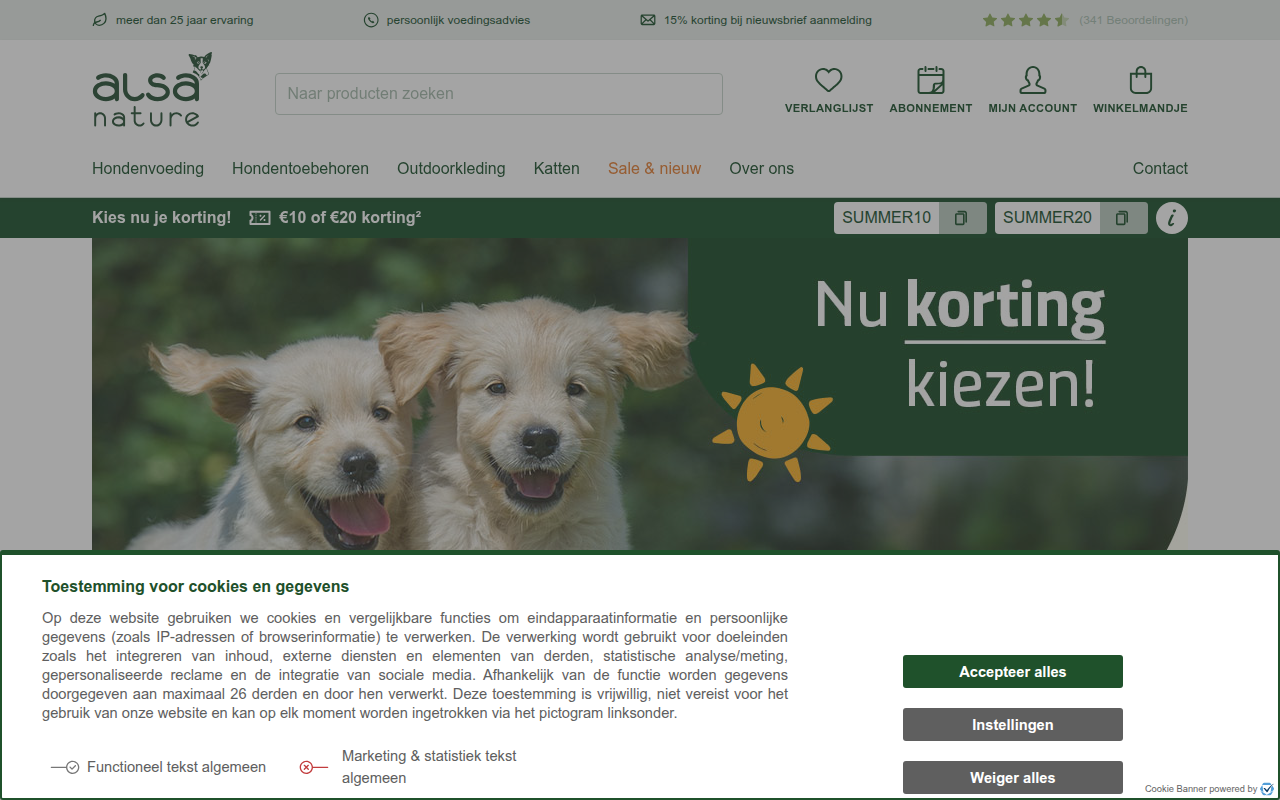Click the puppies korting banner image

click(640, 394)
